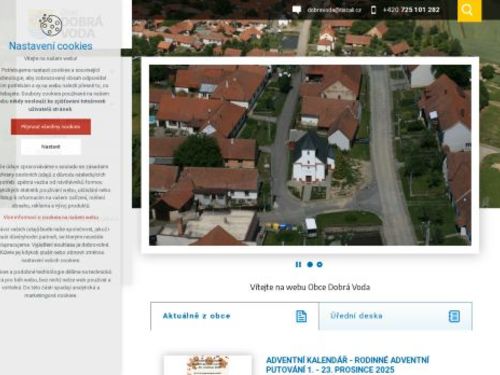The height and width of the screenshot is (375, 500).
Task: Click the mobile phone icon in header
Action: pos(373,10)
